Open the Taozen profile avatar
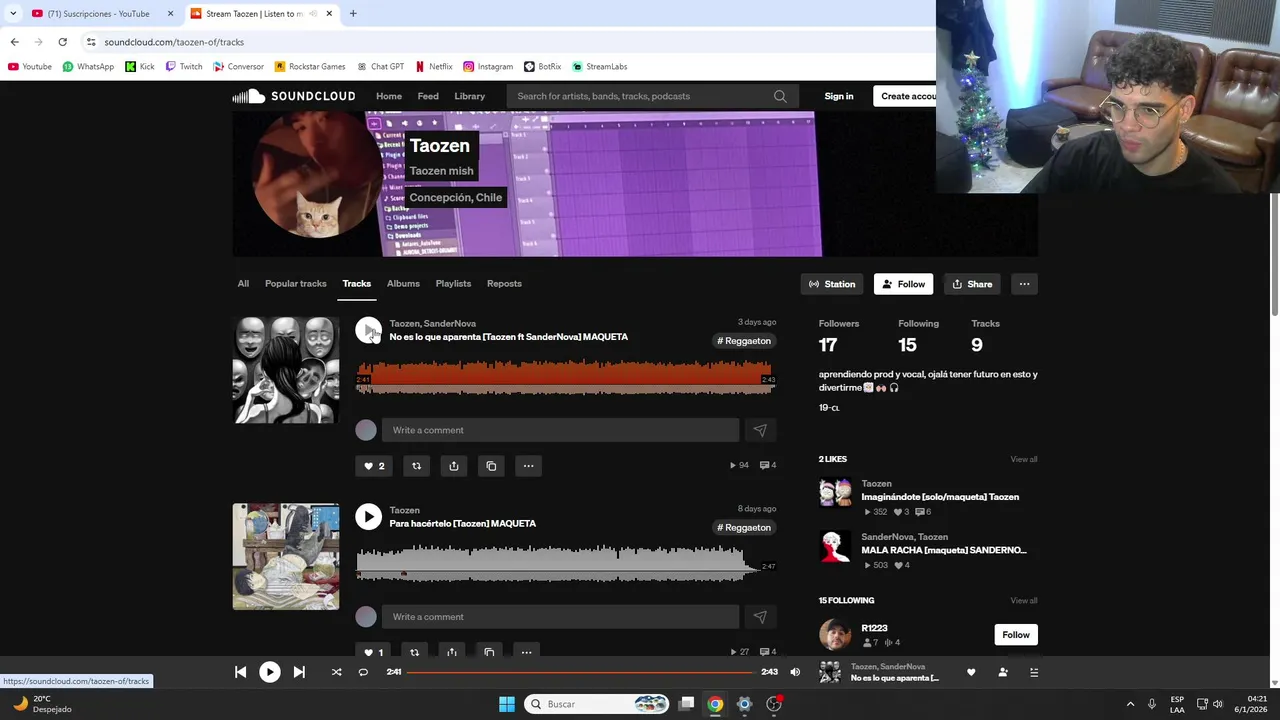The height and width of the screenshot is (720, 1280). pos(316,176)
